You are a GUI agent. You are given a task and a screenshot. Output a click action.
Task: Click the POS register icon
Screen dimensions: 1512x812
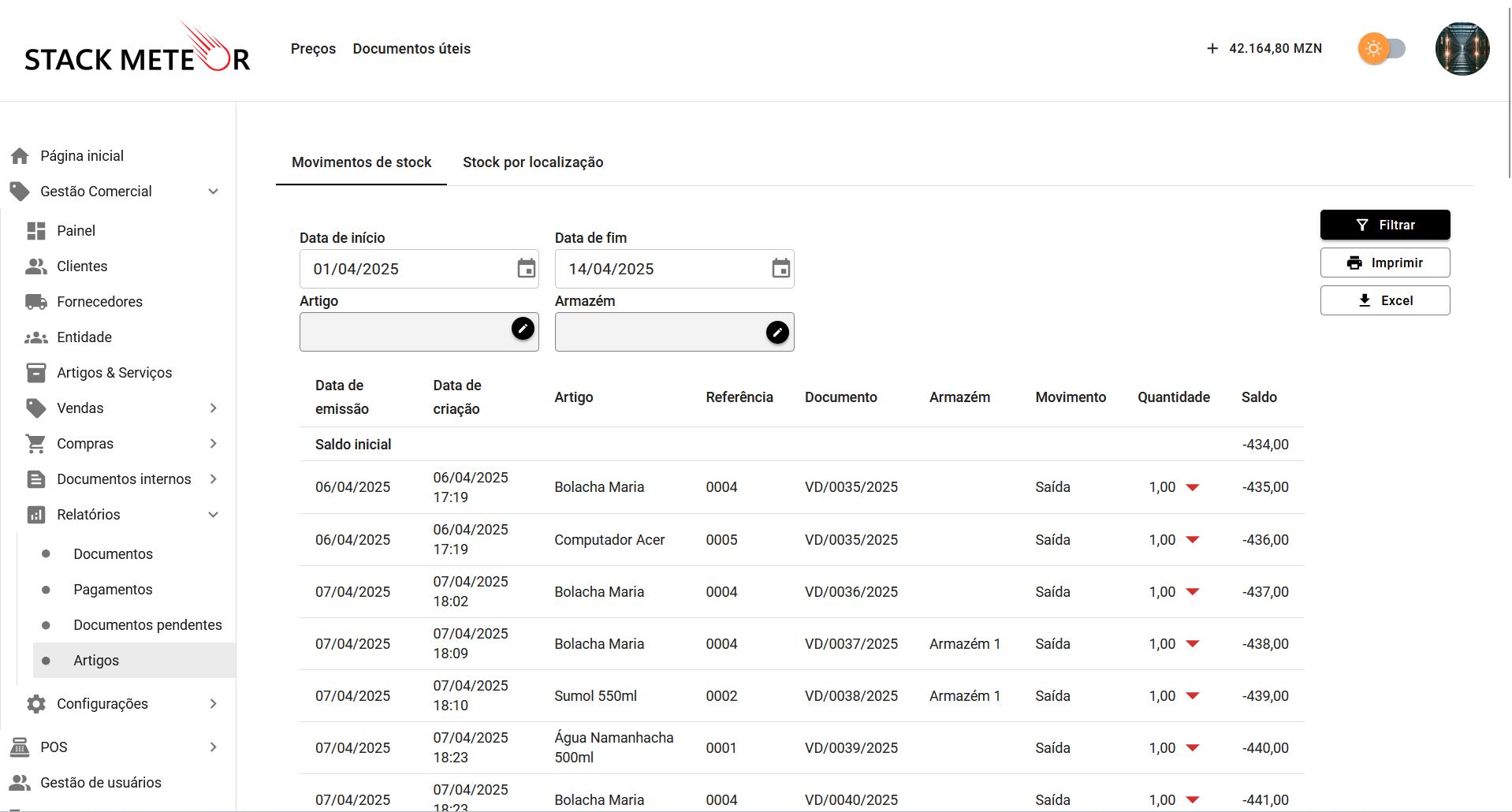(20, 747)
